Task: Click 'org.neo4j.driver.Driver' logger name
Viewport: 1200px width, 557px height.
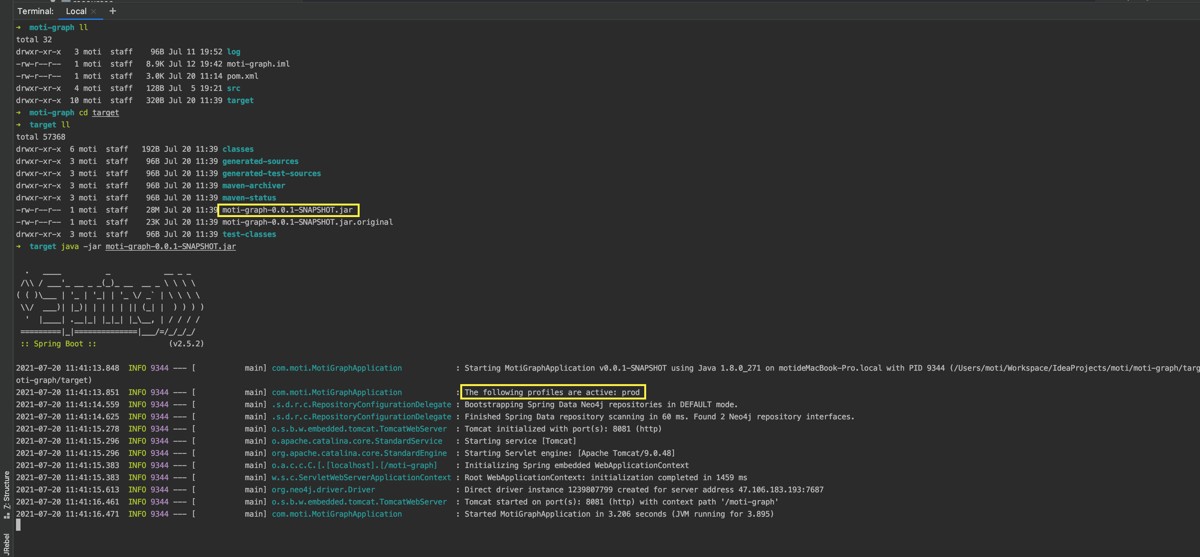Action: 323,490
